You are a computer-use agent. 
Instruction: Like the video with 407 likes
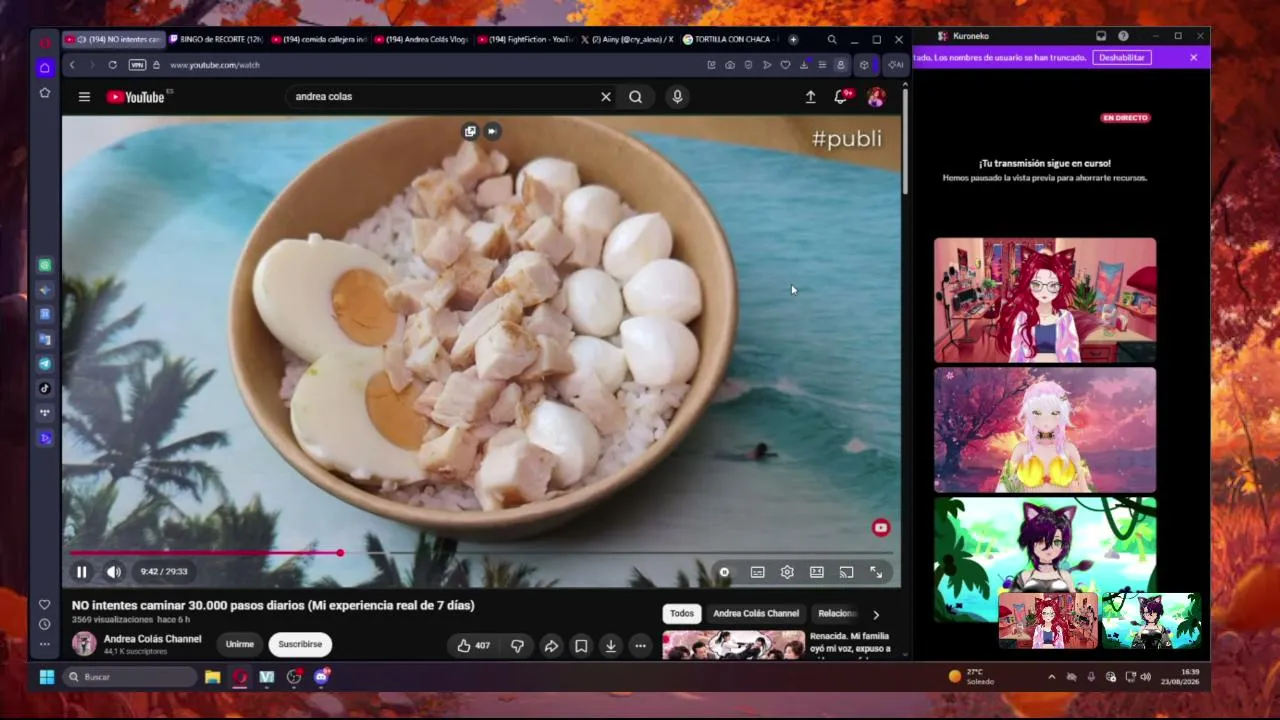[x=473, y=645]
